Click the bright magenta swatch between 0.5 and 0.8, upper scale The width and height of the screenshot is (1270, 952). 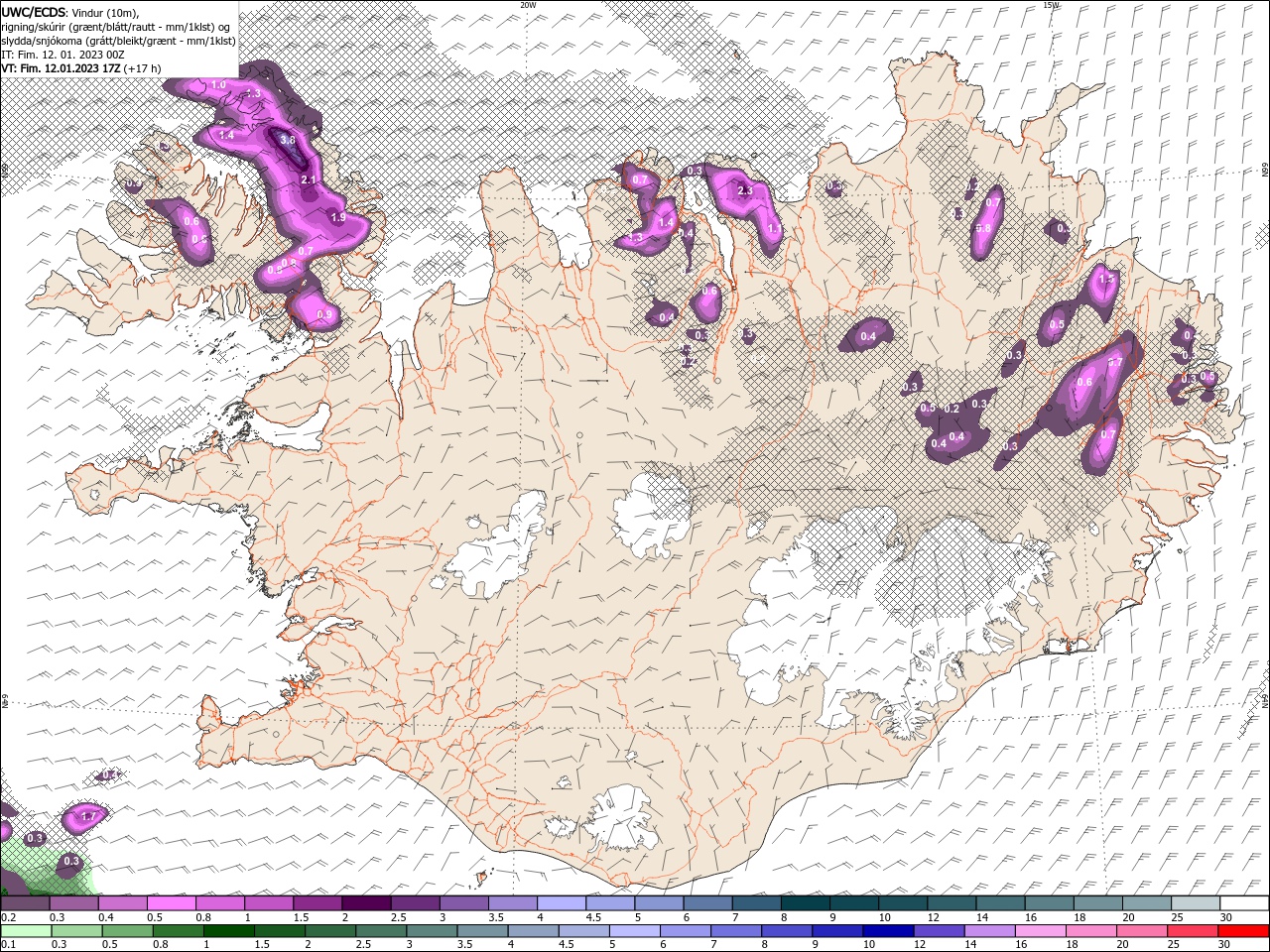(171, 903)
